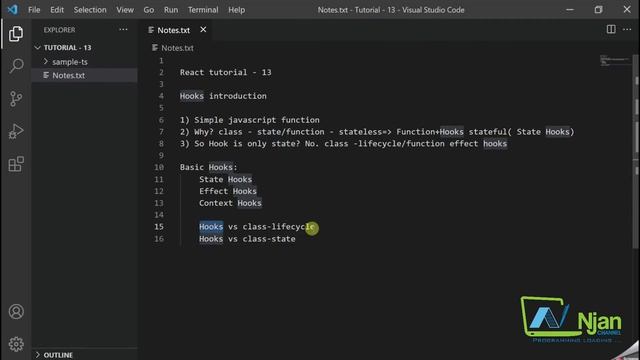Open the Run menu

point(171,10)
